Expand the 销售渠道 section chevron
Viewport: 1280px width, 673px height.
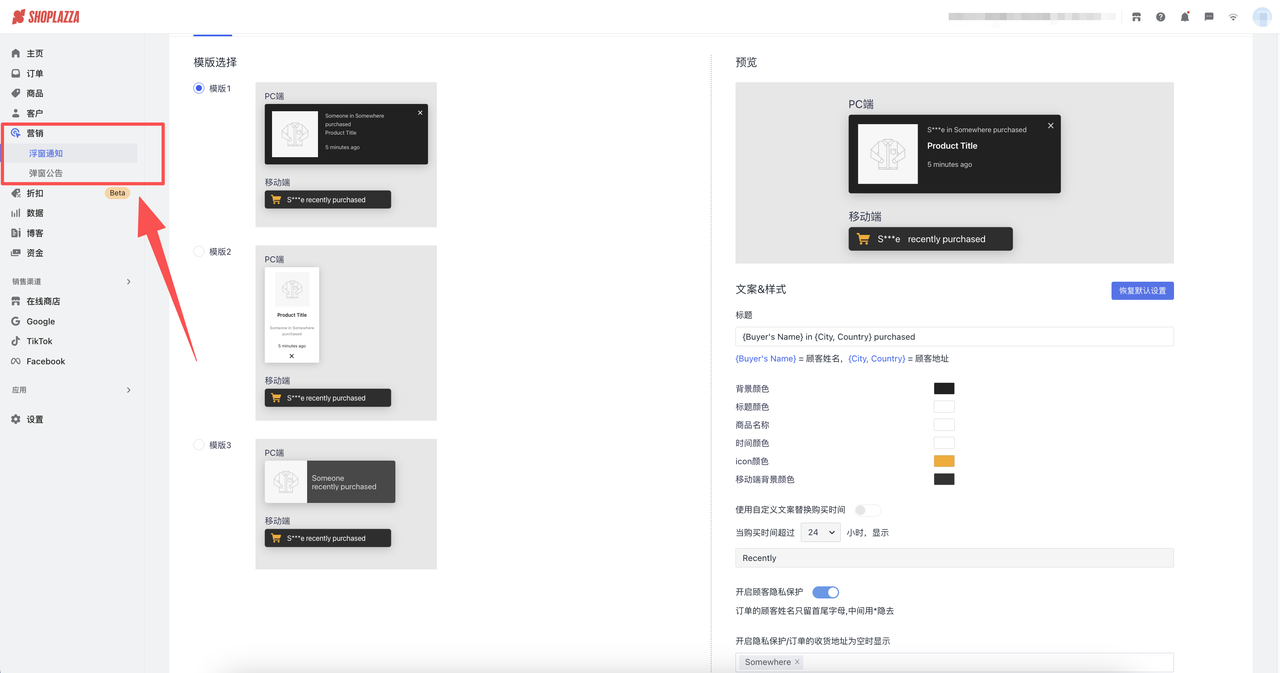[x=128, y=281]
